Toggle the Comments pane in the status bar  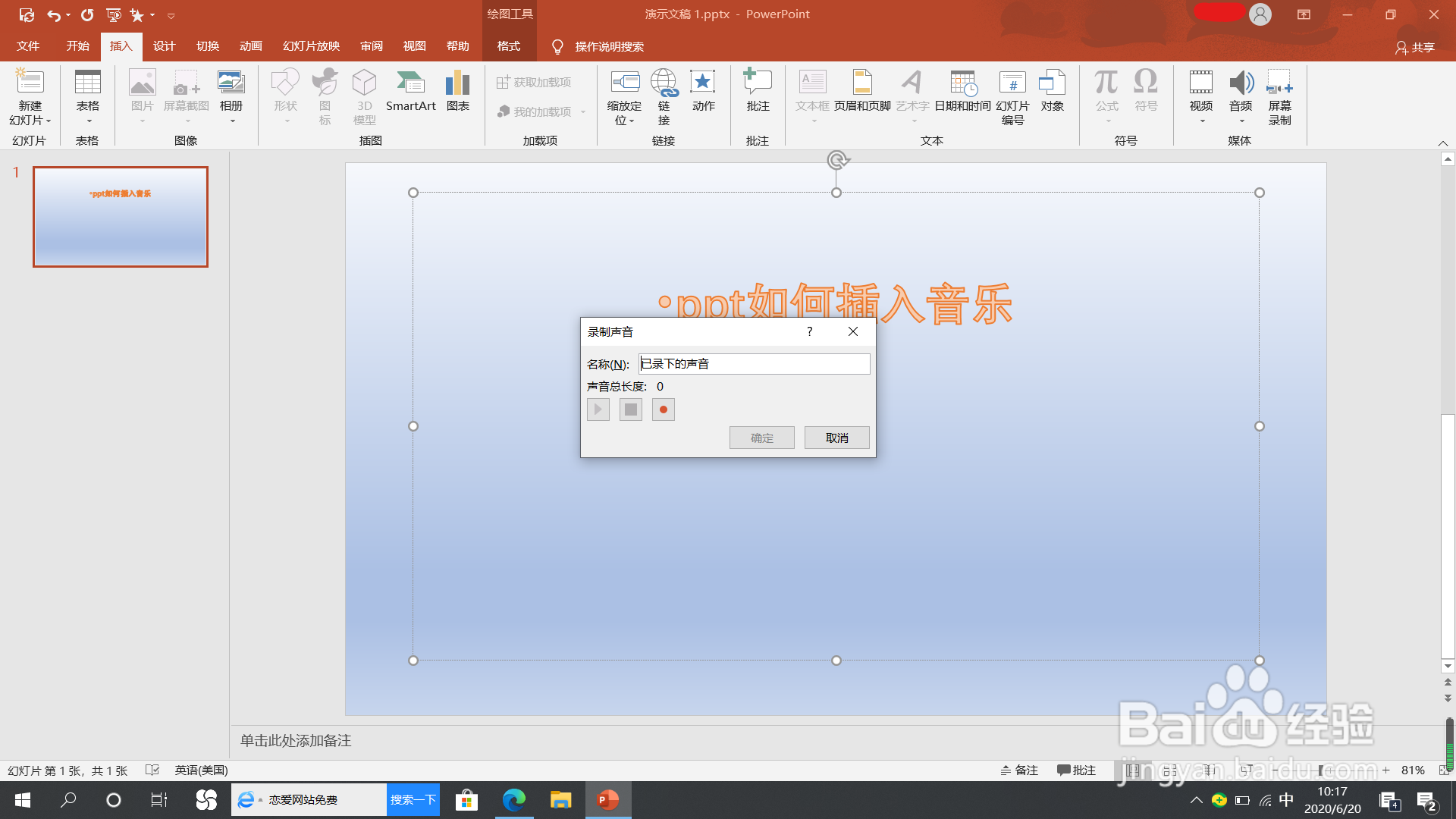coord(1076,770)
